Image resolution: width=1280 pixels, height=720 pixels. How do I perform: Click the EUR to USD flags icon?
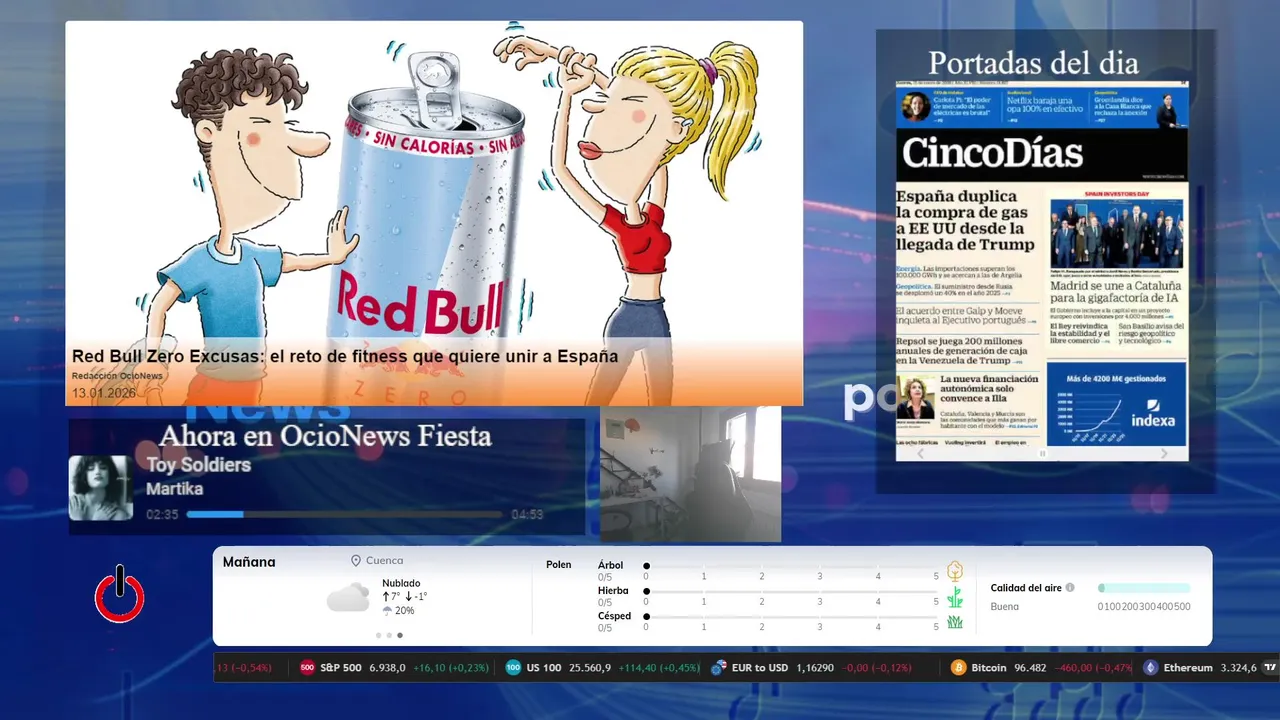pyautogui.click(x=718, y=668)
